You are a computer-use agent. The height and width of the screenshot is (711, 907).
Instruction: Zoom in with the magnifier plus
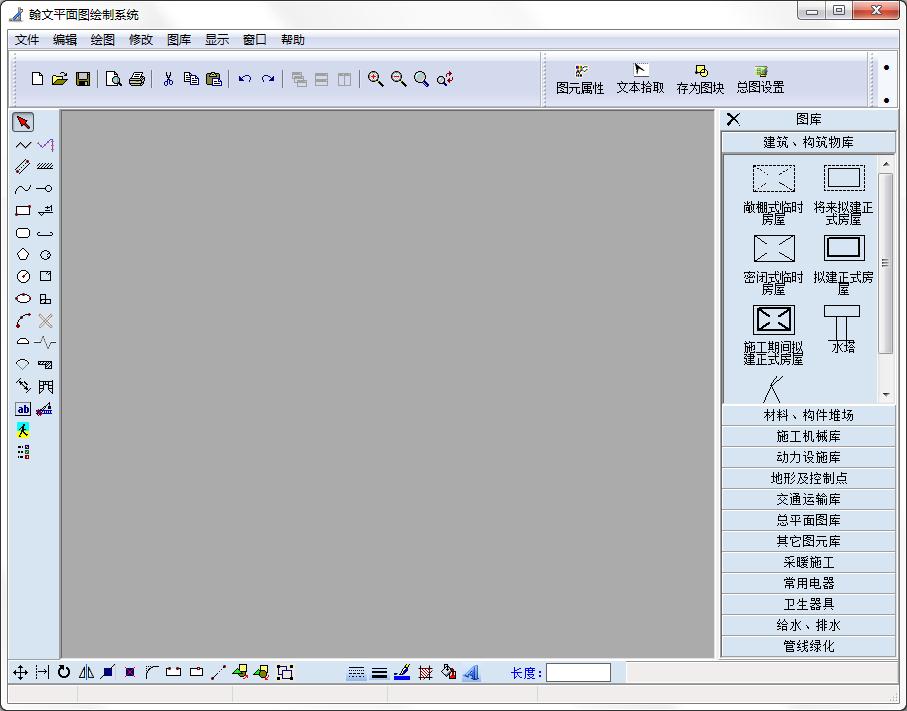tap(375, 79)
